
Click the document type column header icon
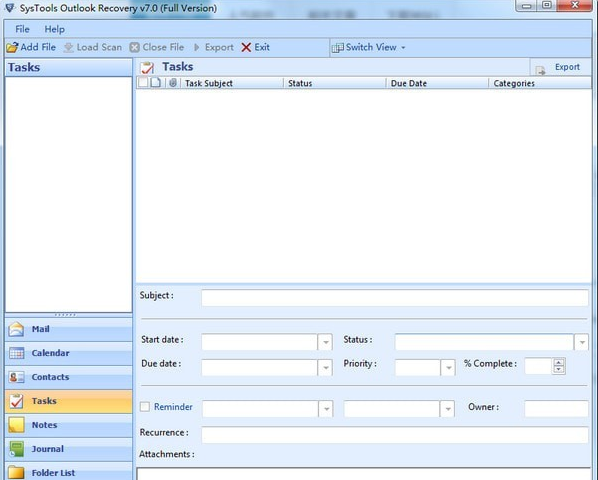coord(155,83)
